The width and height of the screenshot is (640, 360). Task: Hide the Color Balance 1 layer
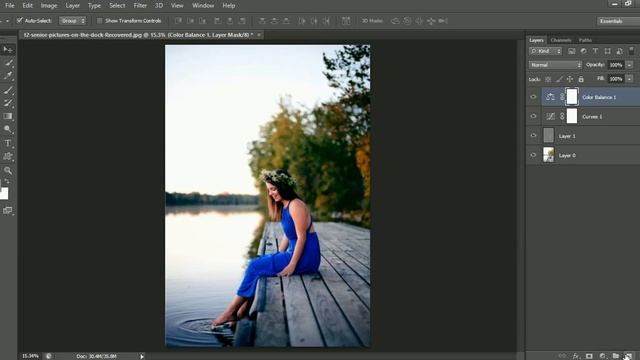click(533, 97)
